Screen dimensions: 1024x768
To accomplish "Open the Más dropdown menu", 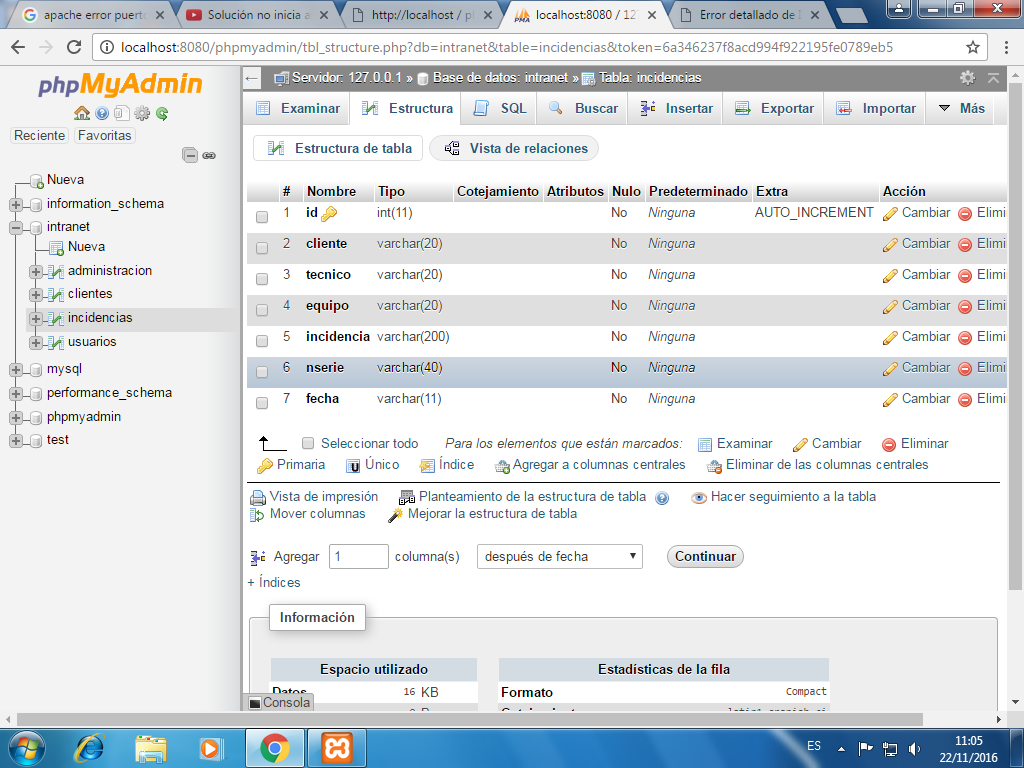I will pos(961,108).
